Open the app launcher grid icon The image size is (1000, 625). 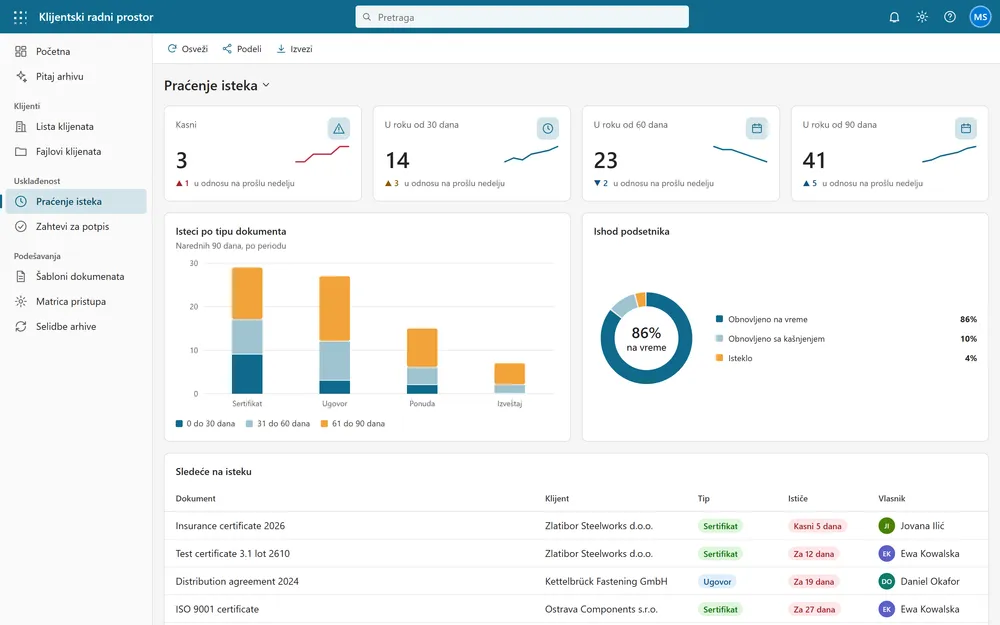[20, 17]
